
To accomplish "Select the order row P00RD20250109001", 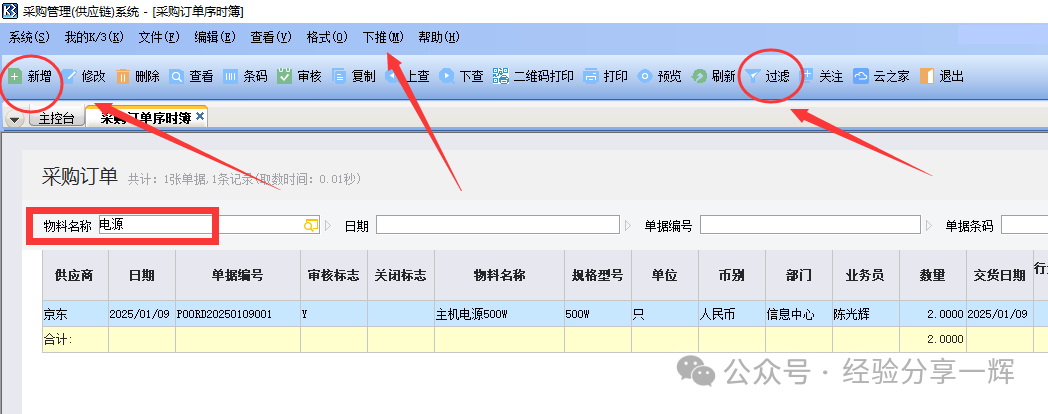I will (x=236, y=313).
